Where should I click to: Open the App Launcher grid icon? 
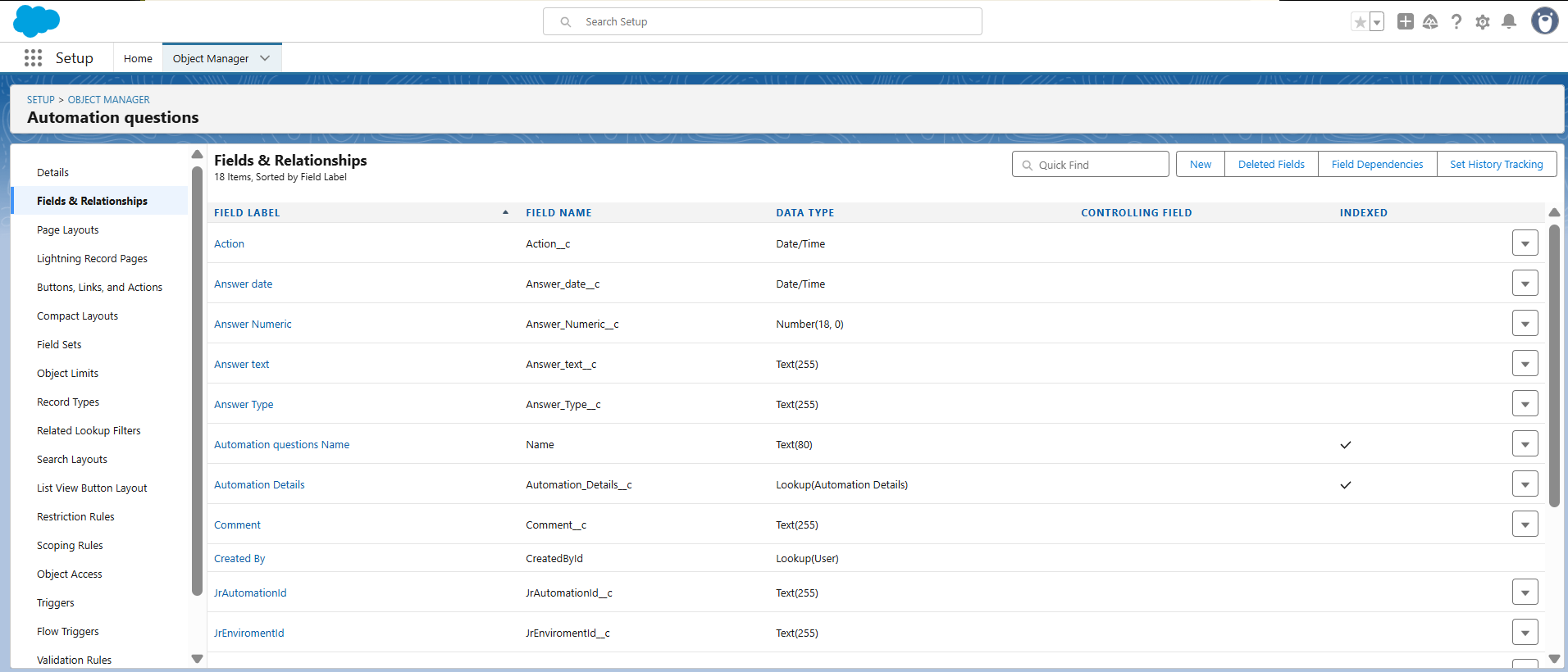pyautogui.click(x=33, y=58)
